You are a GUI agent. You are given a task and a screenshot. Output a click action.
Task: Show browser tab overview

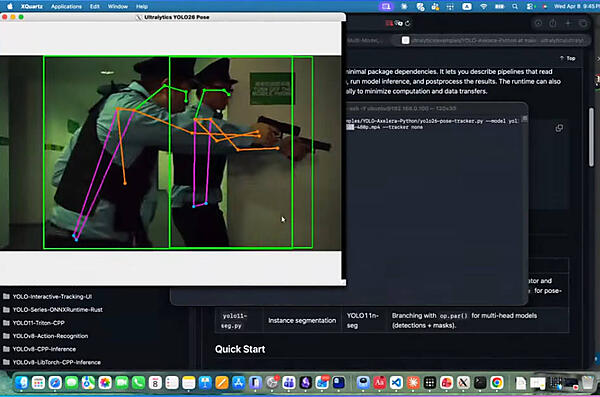pyautogui.click(x=583, y=24)
